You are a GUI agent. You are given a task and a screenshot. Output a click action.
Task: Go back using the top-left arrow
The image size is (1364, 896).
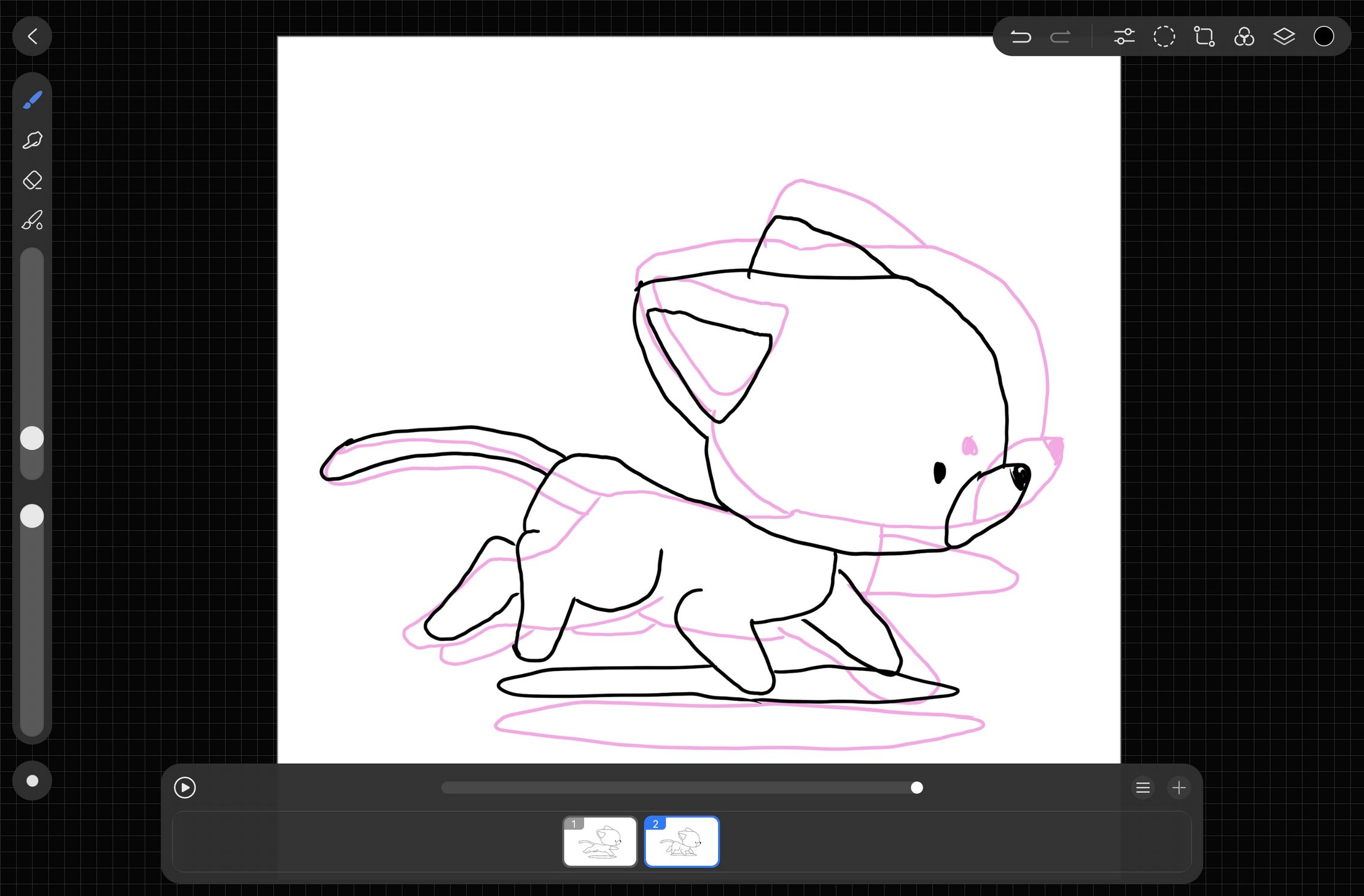tap(32, 37)
